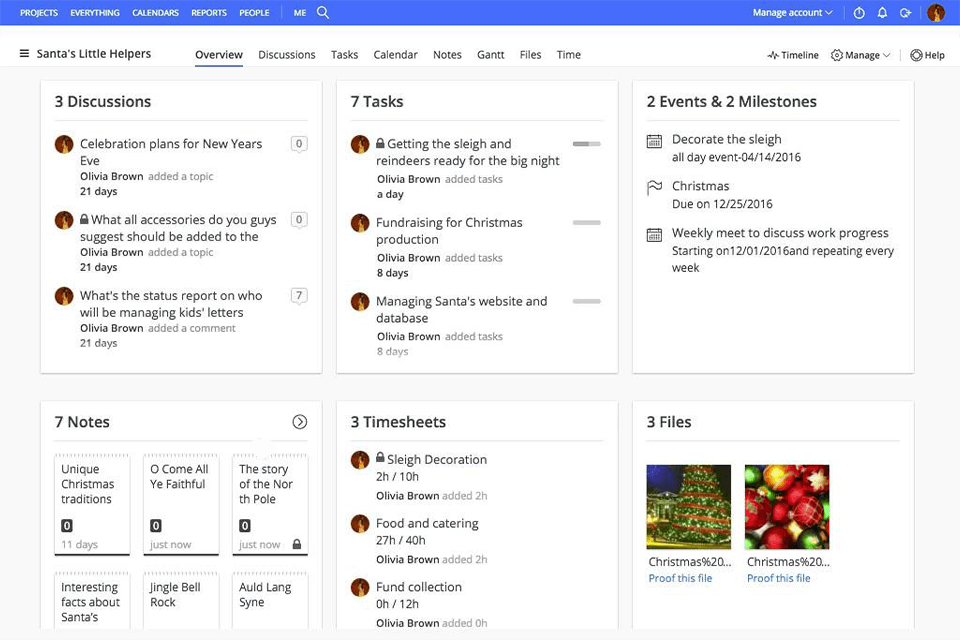Click 'Proof this file' under the Christmas tree image
960x640 pixels.
coord(680,578)
